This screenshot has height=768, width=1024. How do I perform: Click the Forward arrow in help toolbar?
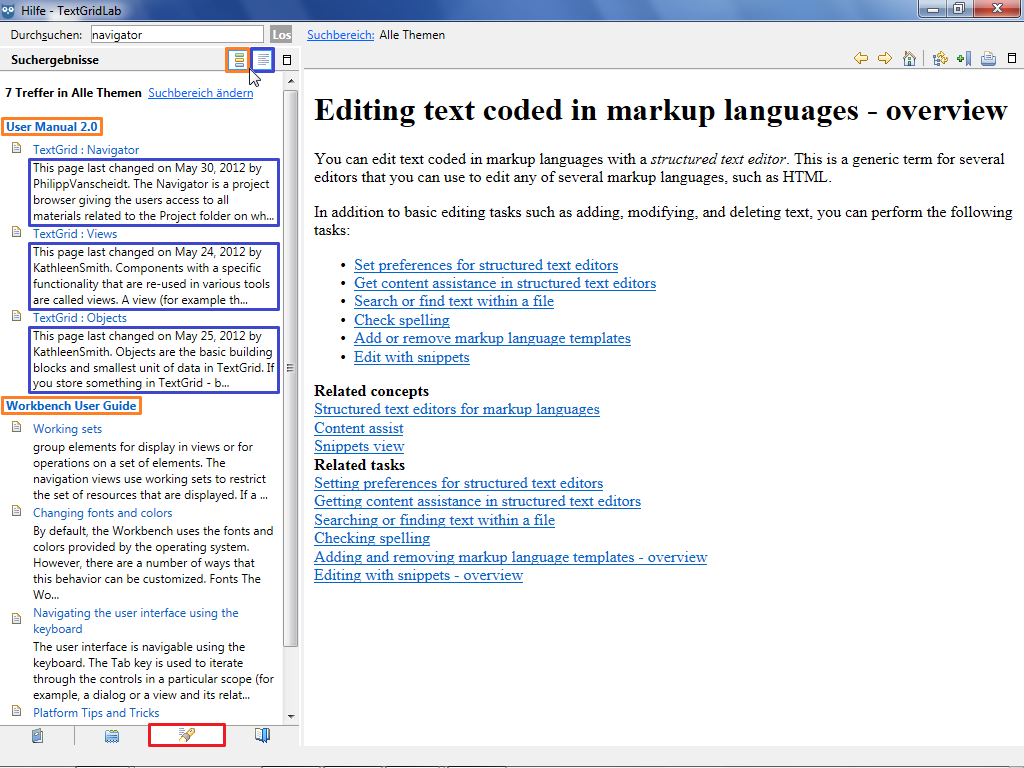884,59
